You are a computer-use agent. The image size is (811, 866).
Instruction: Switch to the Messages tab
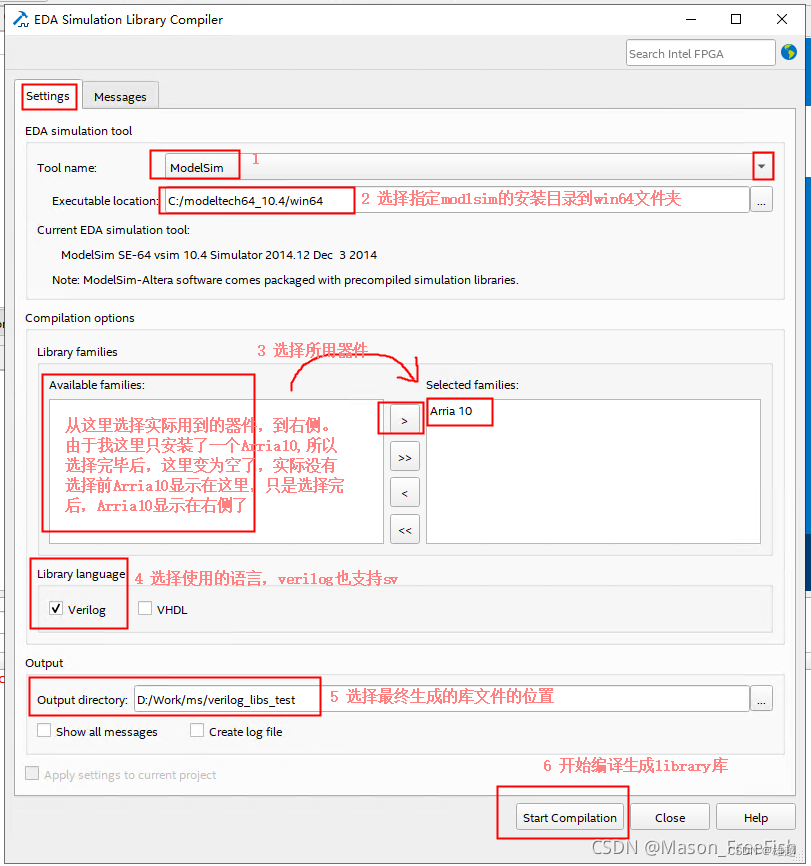(x=120, y=97)
